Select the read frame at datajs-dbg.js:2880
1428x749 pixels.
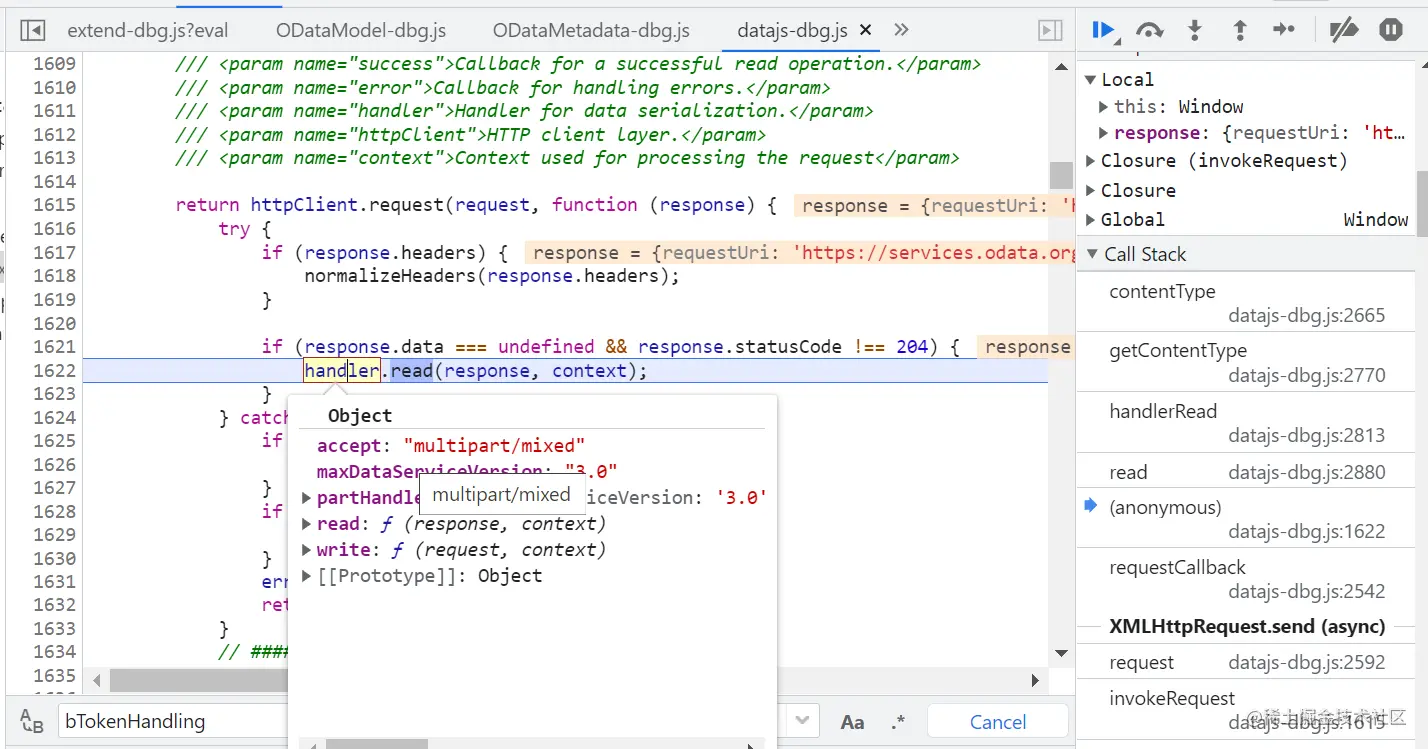point(1246,472)
